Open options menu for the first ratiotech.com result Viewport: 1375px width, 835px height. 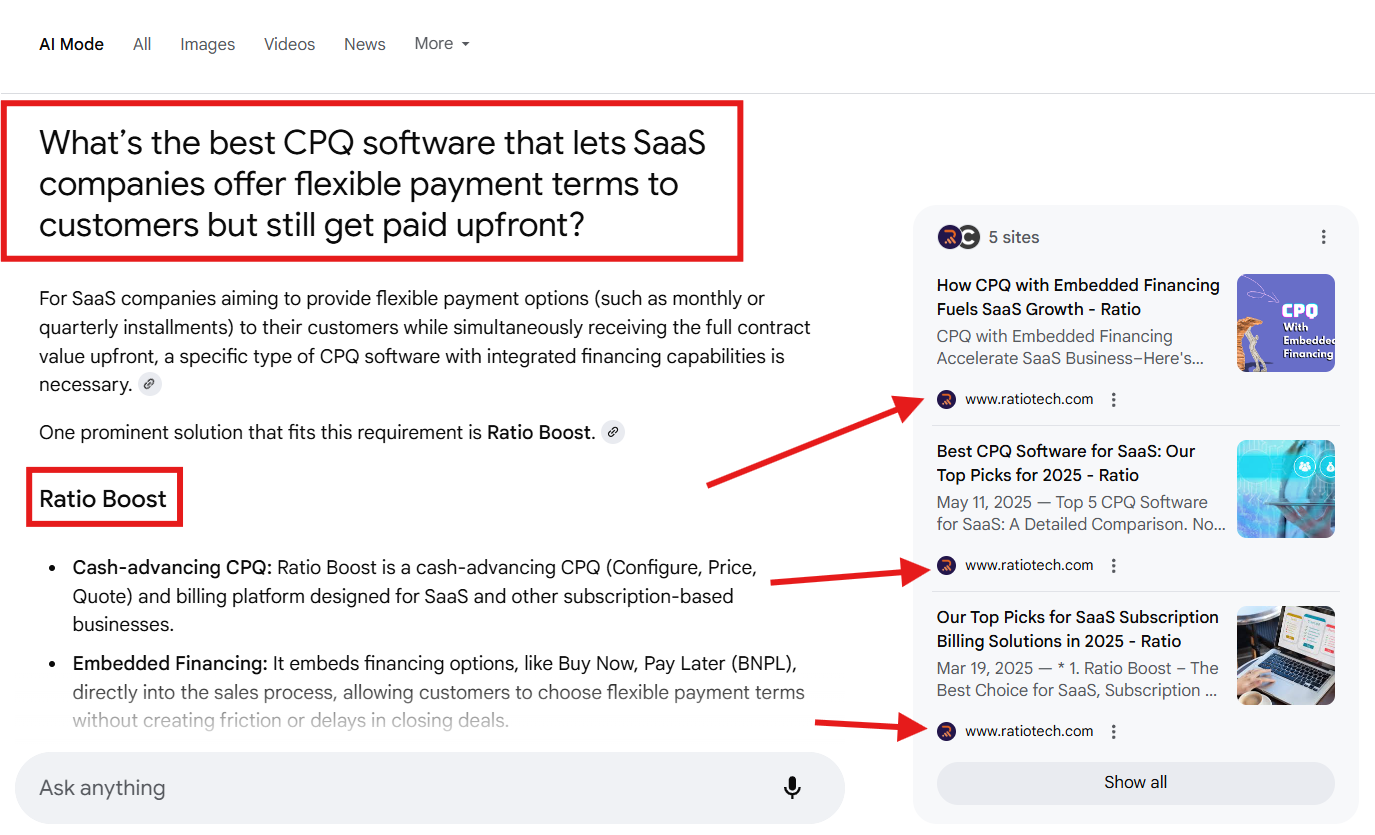1114,399
